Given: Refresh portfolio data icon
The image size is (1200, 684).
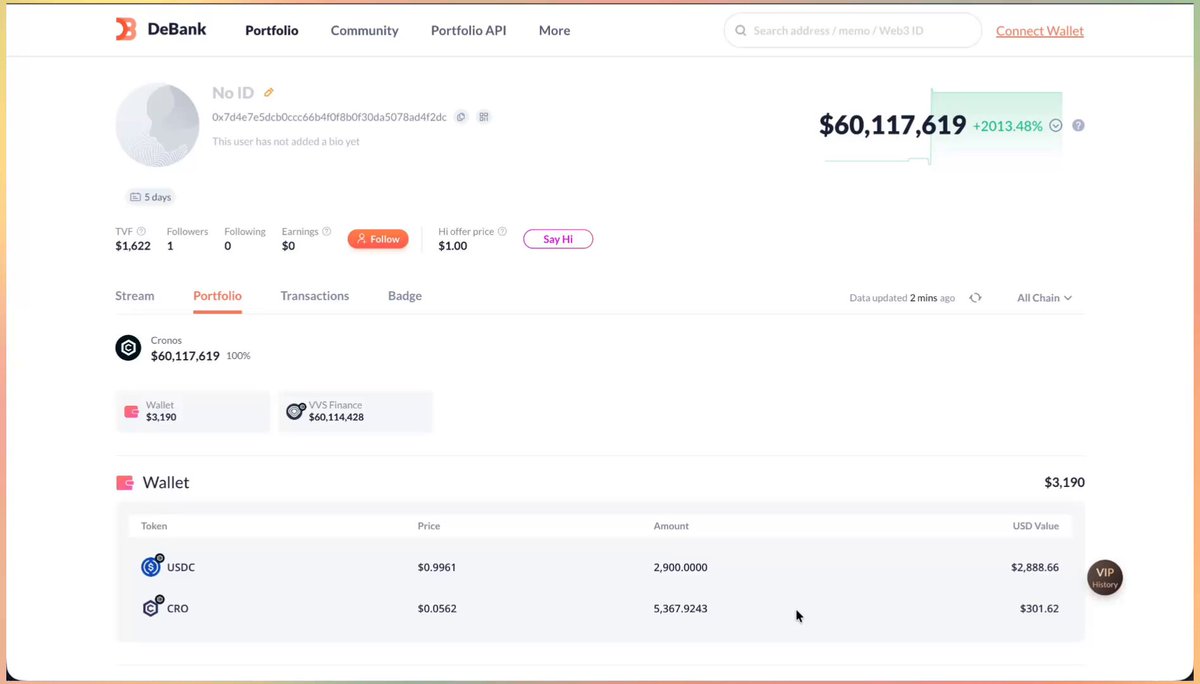Looking at the screenshot, I should (x=976, y=298).
